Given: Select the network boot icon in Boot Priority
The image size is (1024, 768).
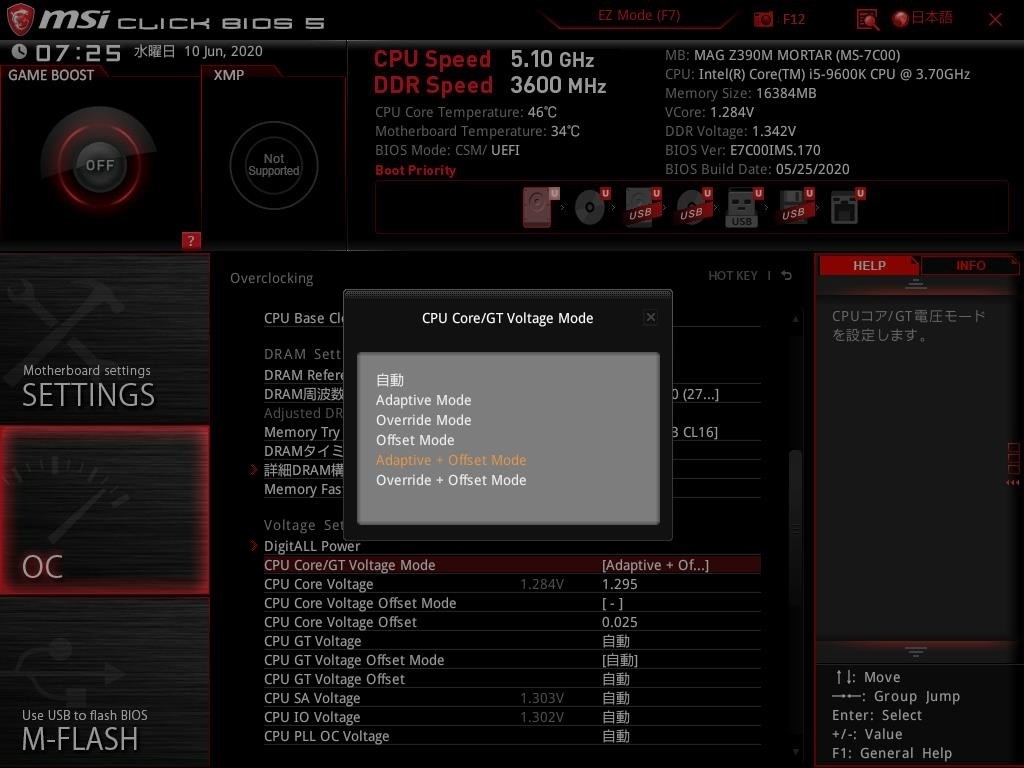Looking at the screenshot, I should click(847, 207).
